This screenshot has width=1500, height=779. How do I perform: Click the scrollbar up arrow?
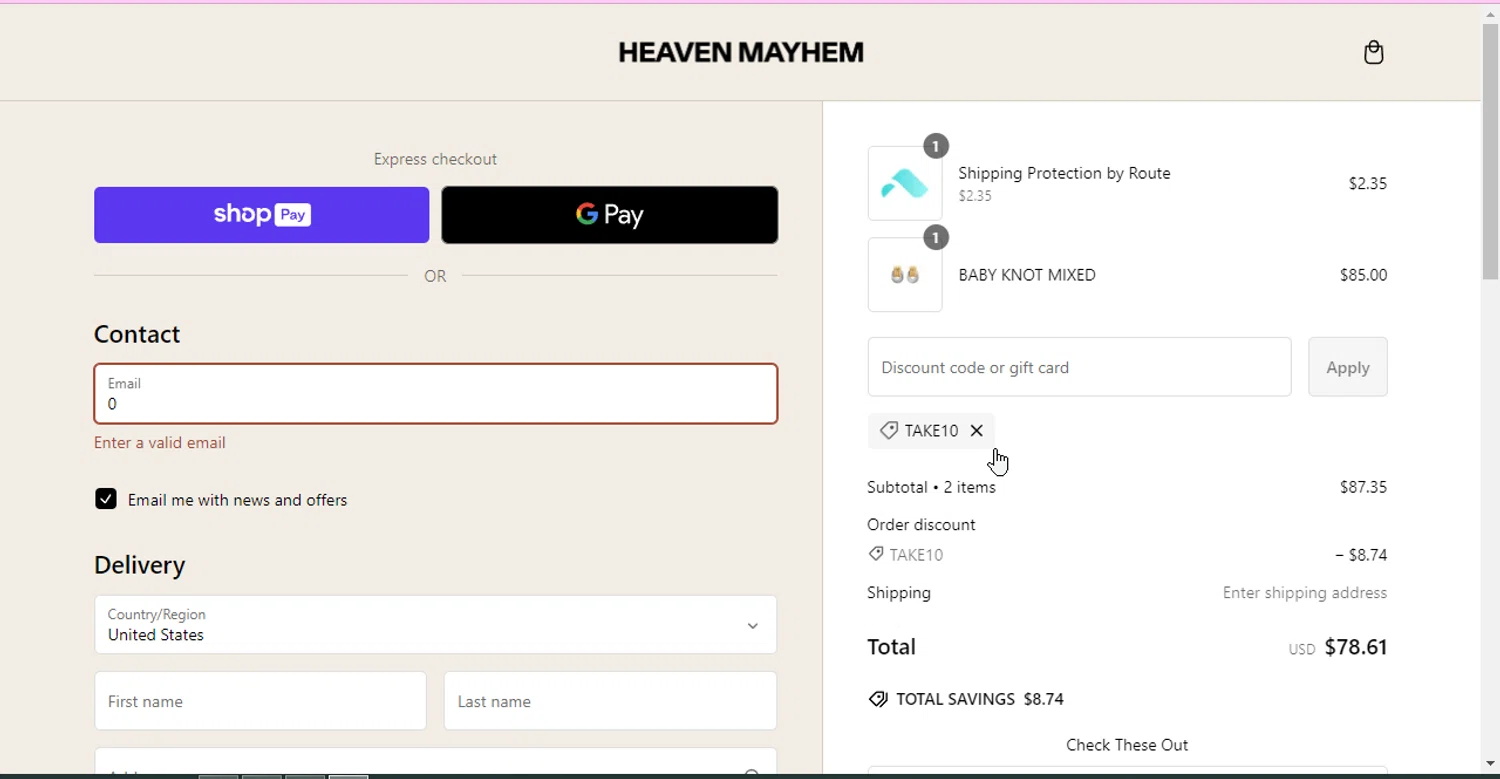[x=1491, y=15]
